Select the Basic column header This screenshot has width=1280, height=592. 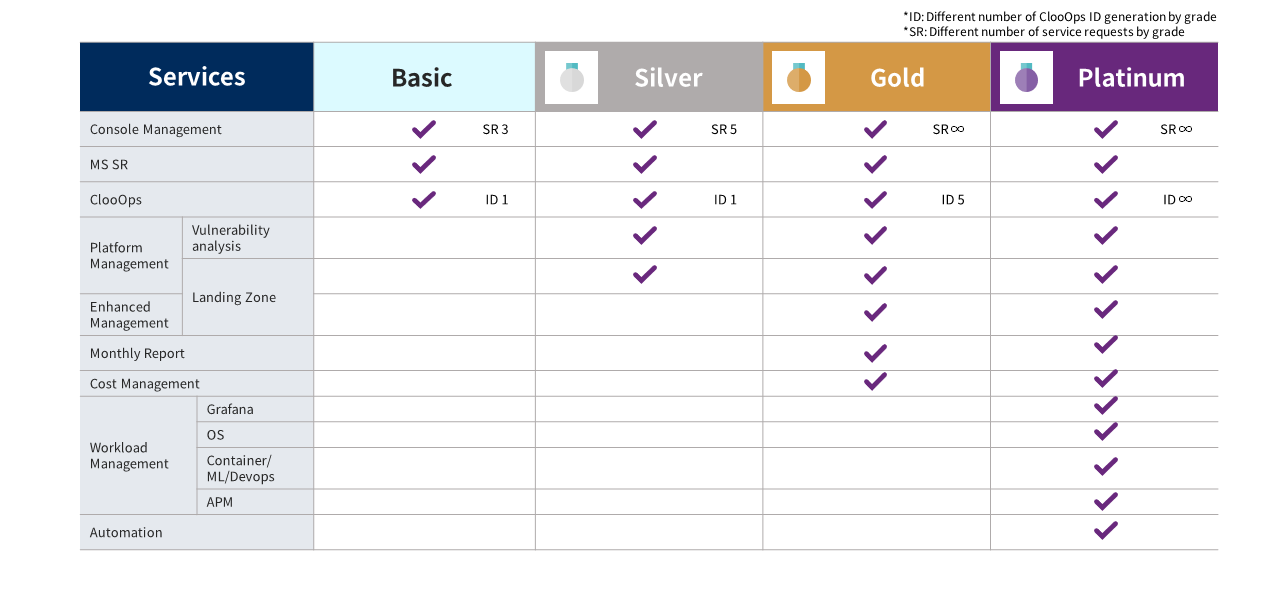pyautogui.click(x=424, y=77)
